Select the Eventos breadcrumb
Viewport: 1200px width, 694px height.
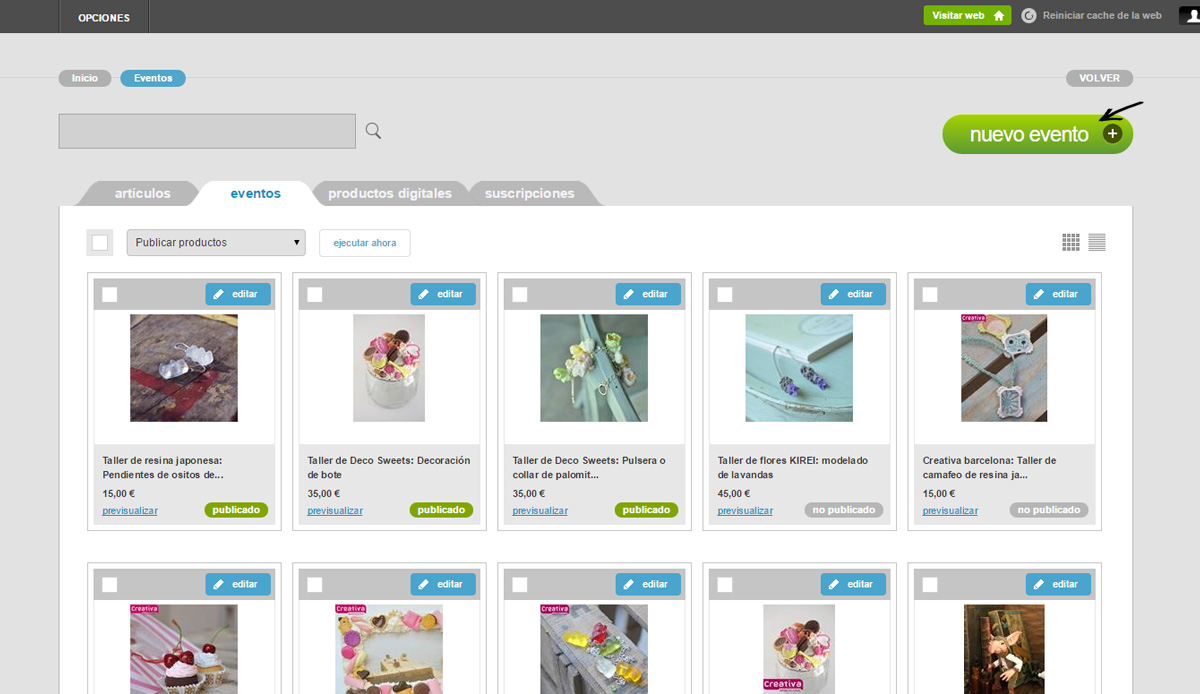point(153,78)
